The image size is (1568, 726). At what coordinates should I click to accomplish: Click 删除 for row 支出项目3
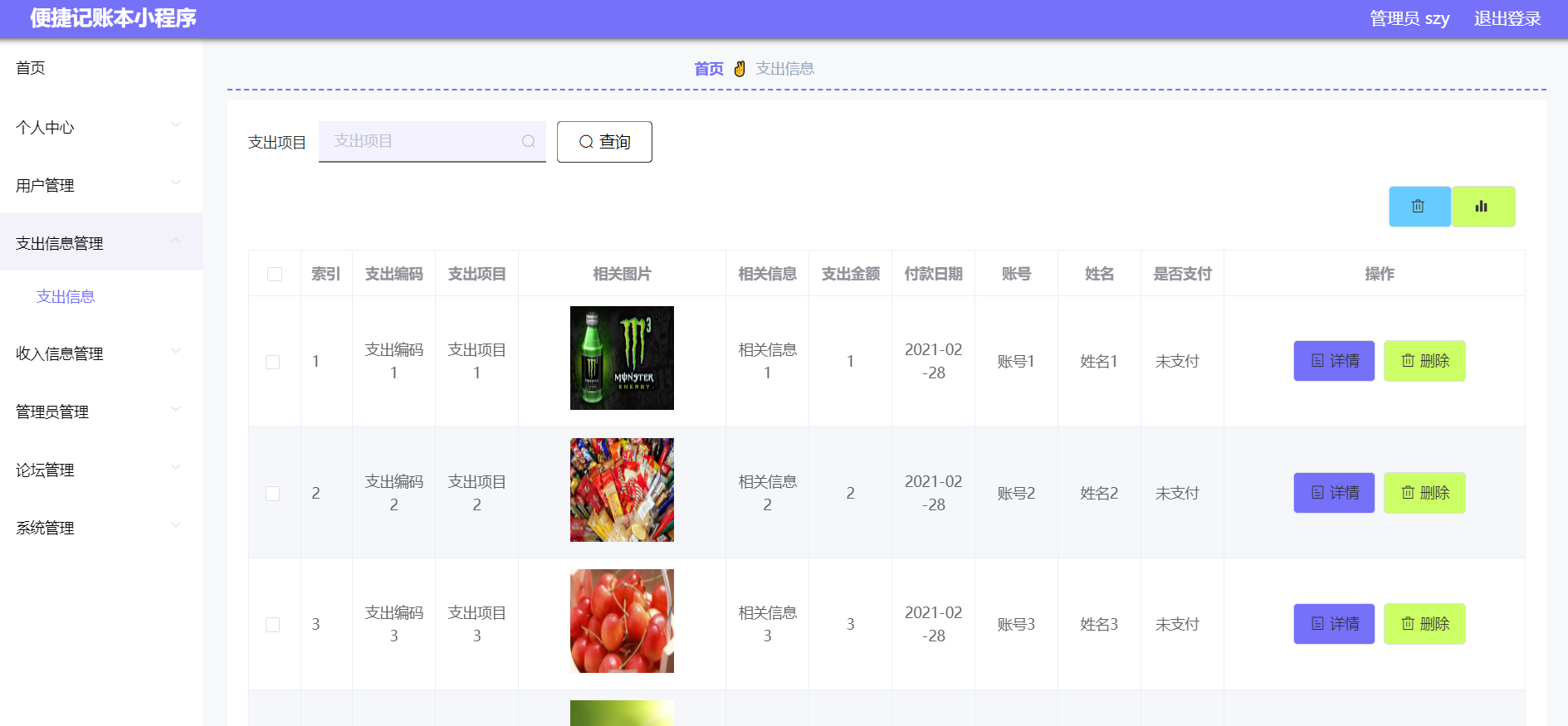click(x=1424, y=624)
